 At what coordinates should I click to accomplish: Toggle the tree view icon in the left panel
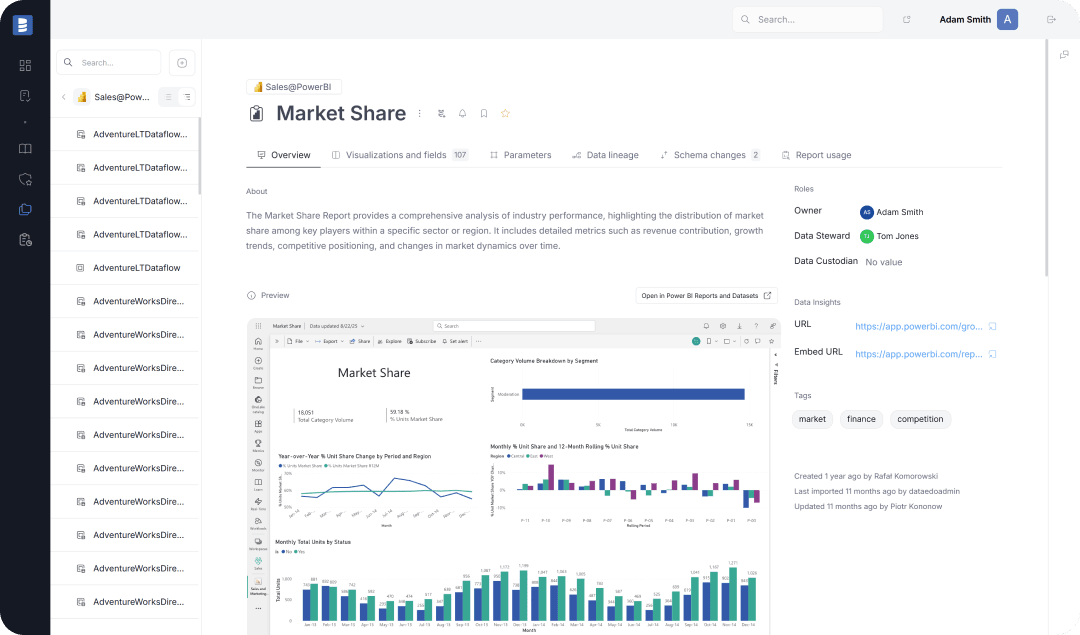[187, 96]
